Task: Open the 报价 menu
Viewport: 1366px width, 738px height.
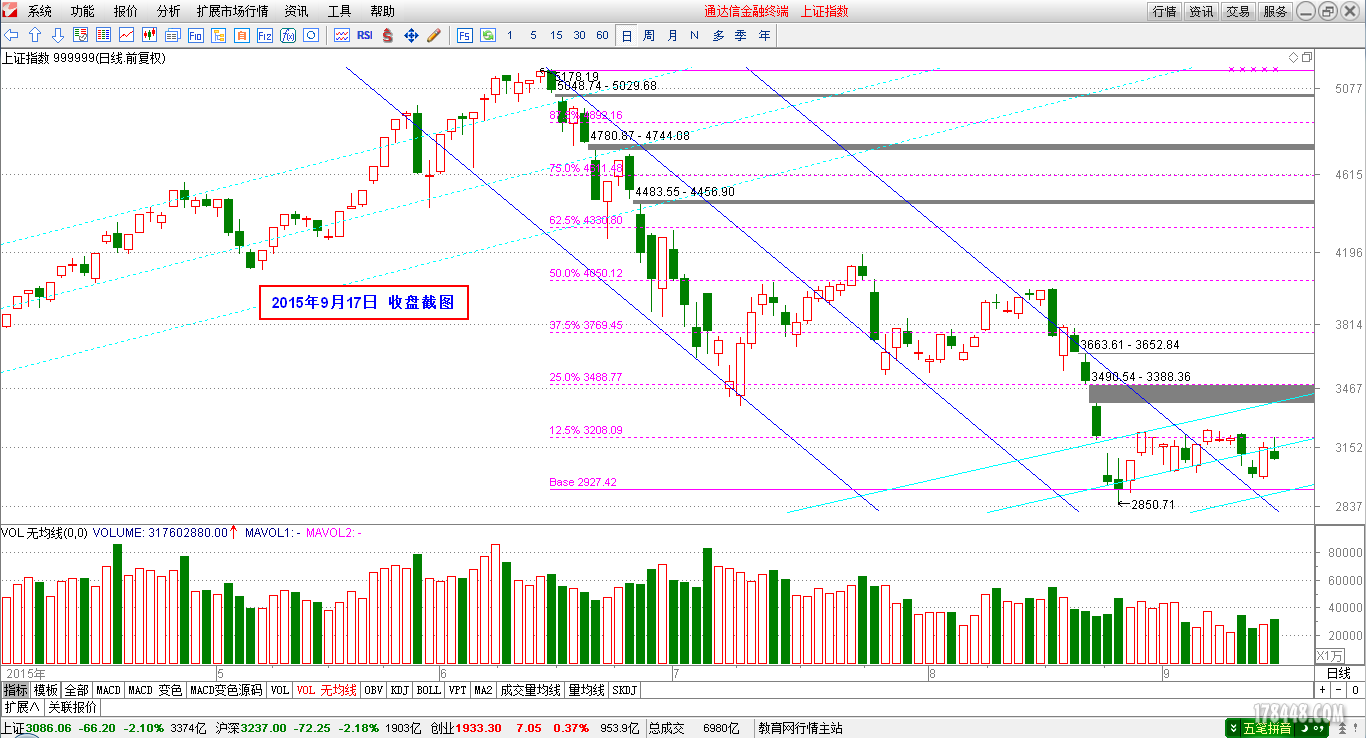Action: tap(126, 11)
